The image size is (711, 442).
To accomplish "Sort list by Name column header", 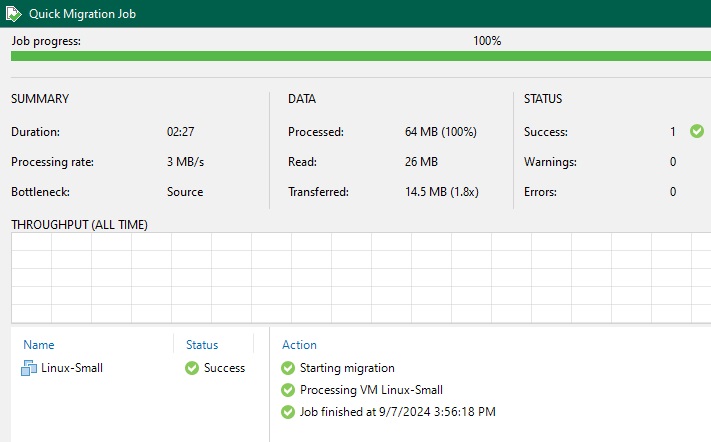I will [38, 345].
